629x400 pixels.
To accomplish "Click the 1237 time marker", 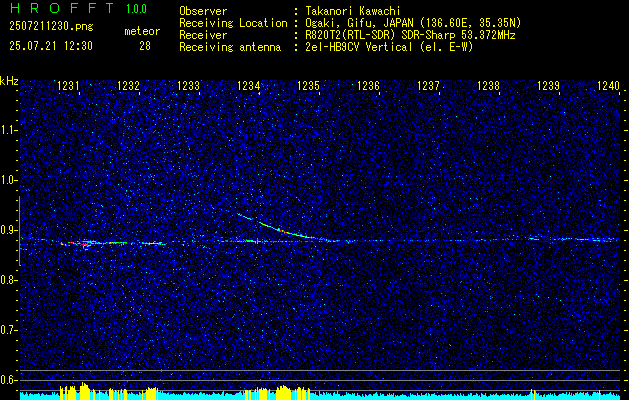I will (x=428, y=85).
